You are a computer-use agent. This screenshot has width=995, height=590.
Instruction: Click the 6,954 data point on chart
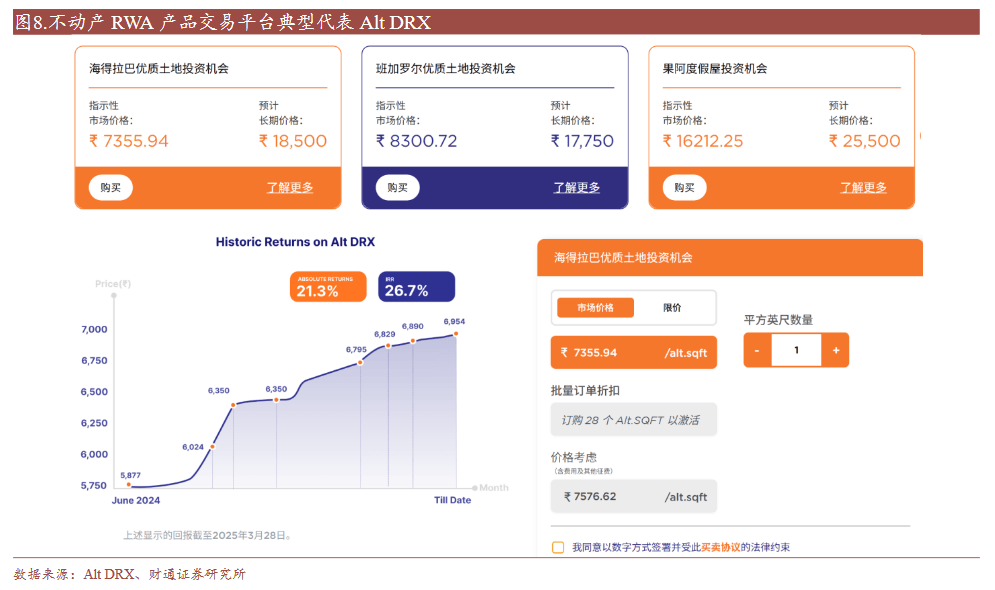pyautogui.click(x=456, y=333)
